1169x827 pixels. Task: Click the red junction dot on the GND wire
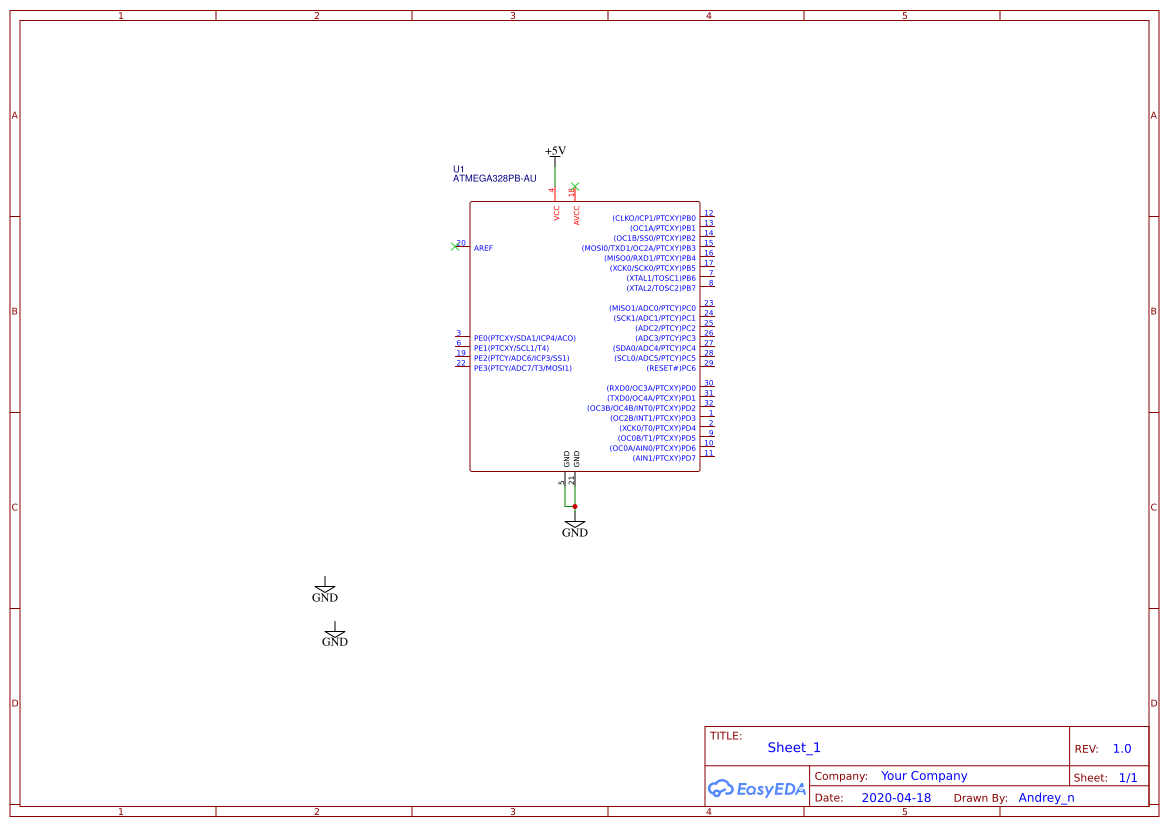(575, 506)
